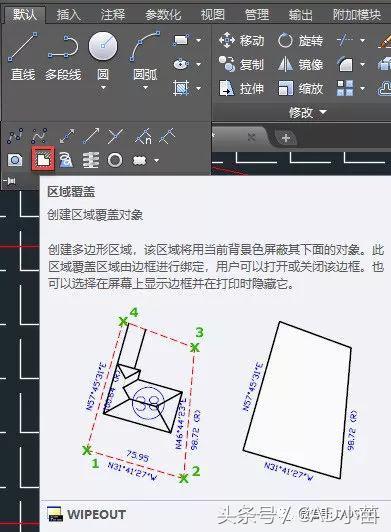Click the Ellipse tool icon
Image resolution: width=391 pixels, height=532 pixels.
181,64
